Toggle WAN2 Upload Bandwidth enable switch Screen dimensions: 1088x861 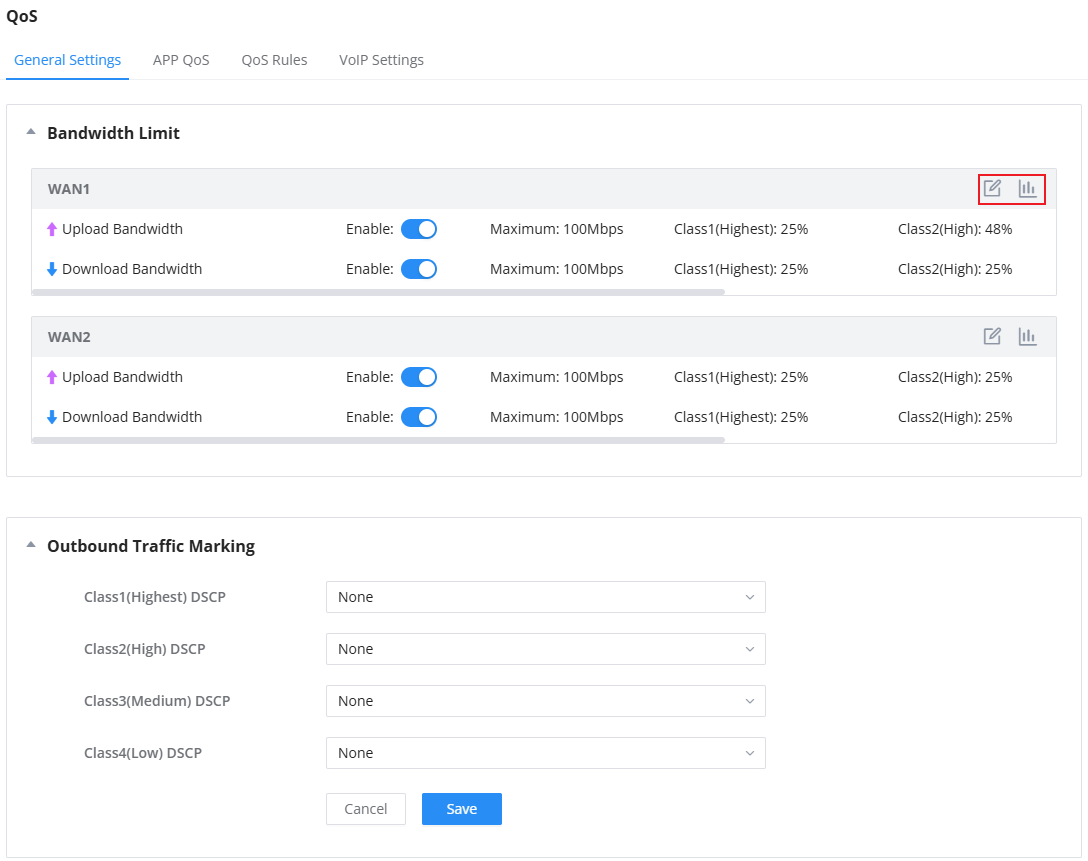tap(419, 377)
